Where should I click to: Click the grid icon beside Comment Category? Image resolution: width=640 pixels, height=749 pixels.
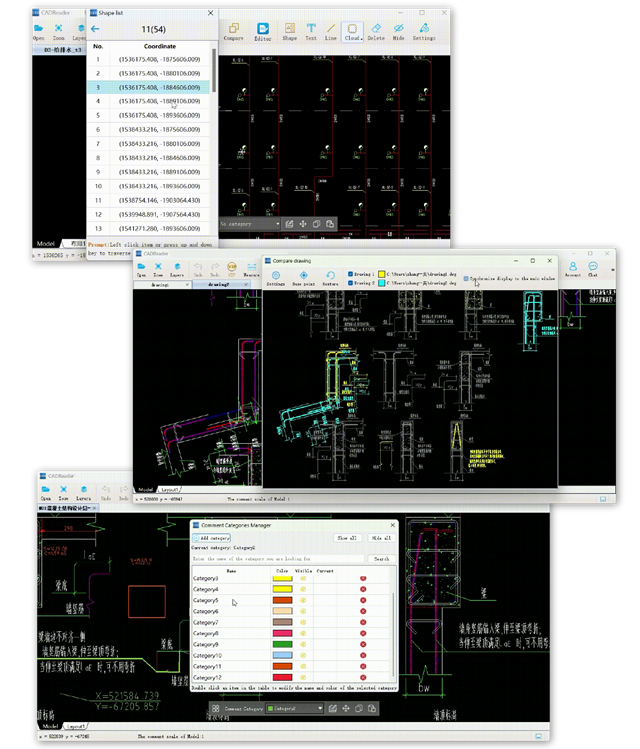(x=215, y=708)
